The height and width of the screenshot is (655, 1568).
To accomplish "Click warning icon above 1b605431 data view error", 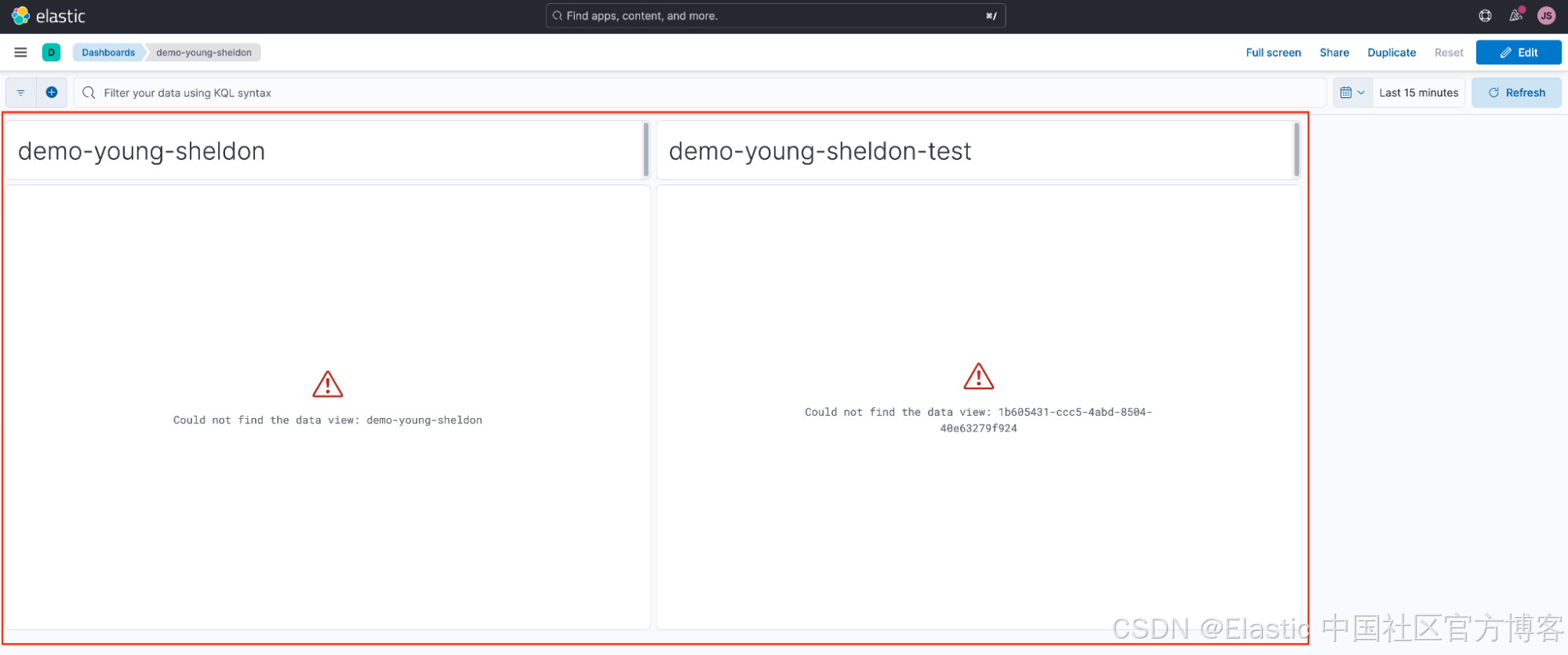I will [x=979, y=377].
